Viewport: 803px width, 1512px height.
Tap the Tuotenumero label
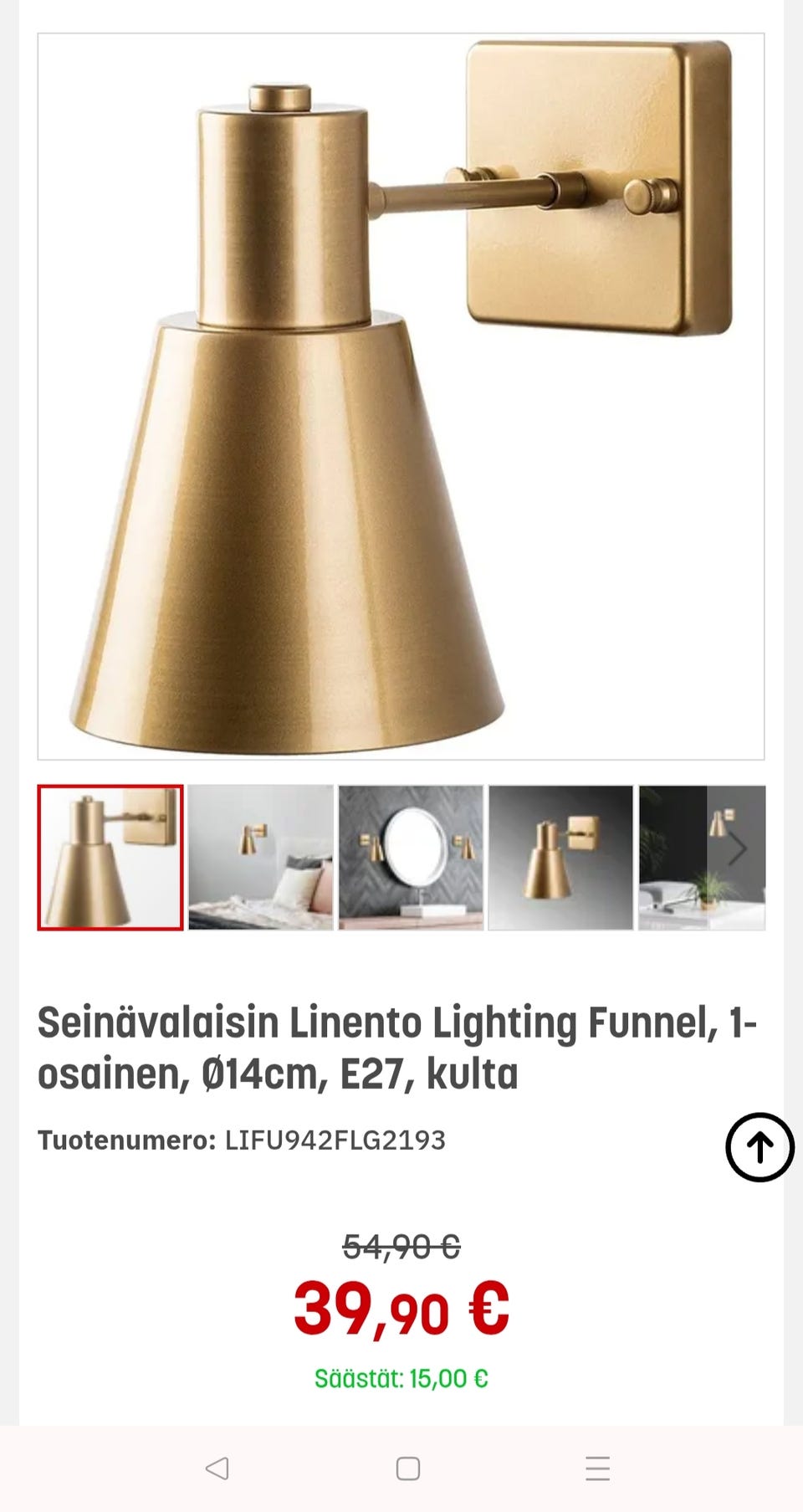(126, 1140)
